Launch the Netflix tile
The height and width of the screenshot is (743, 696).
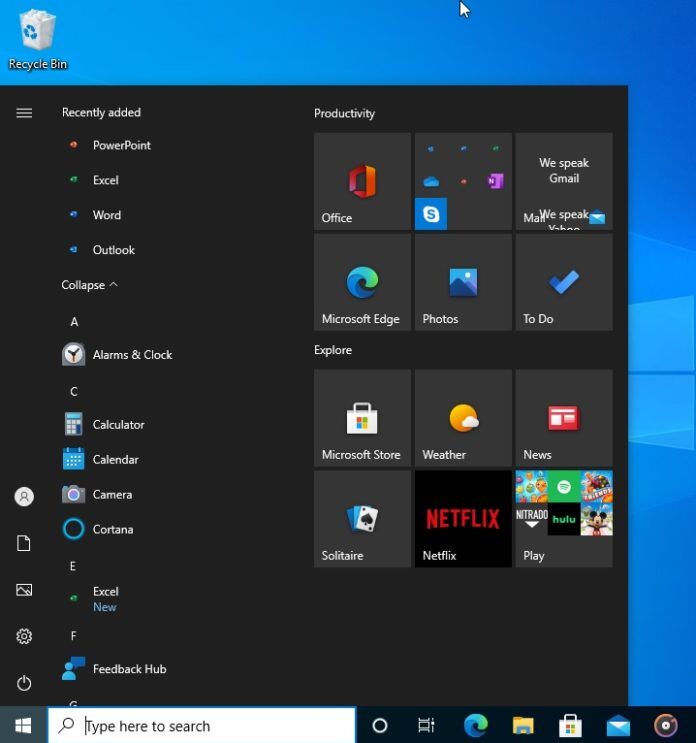463,519
